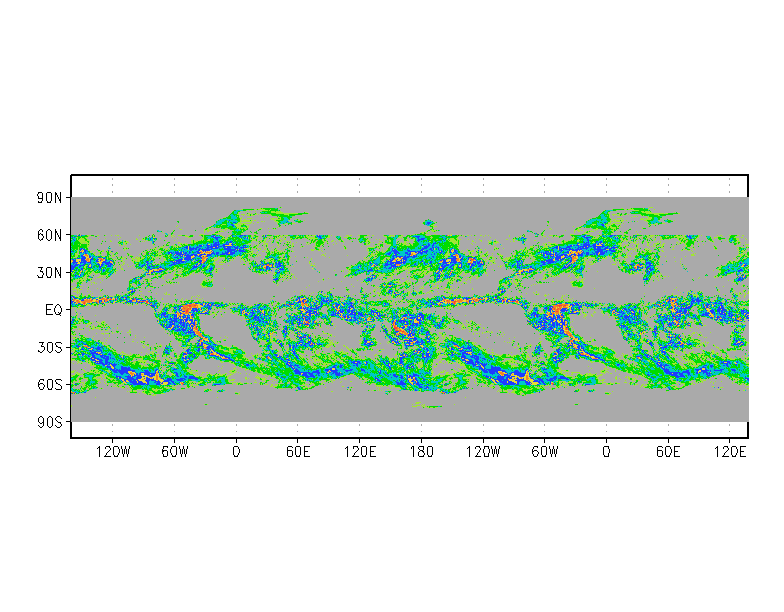Click the 180 longitude axis label

[421, 452]
